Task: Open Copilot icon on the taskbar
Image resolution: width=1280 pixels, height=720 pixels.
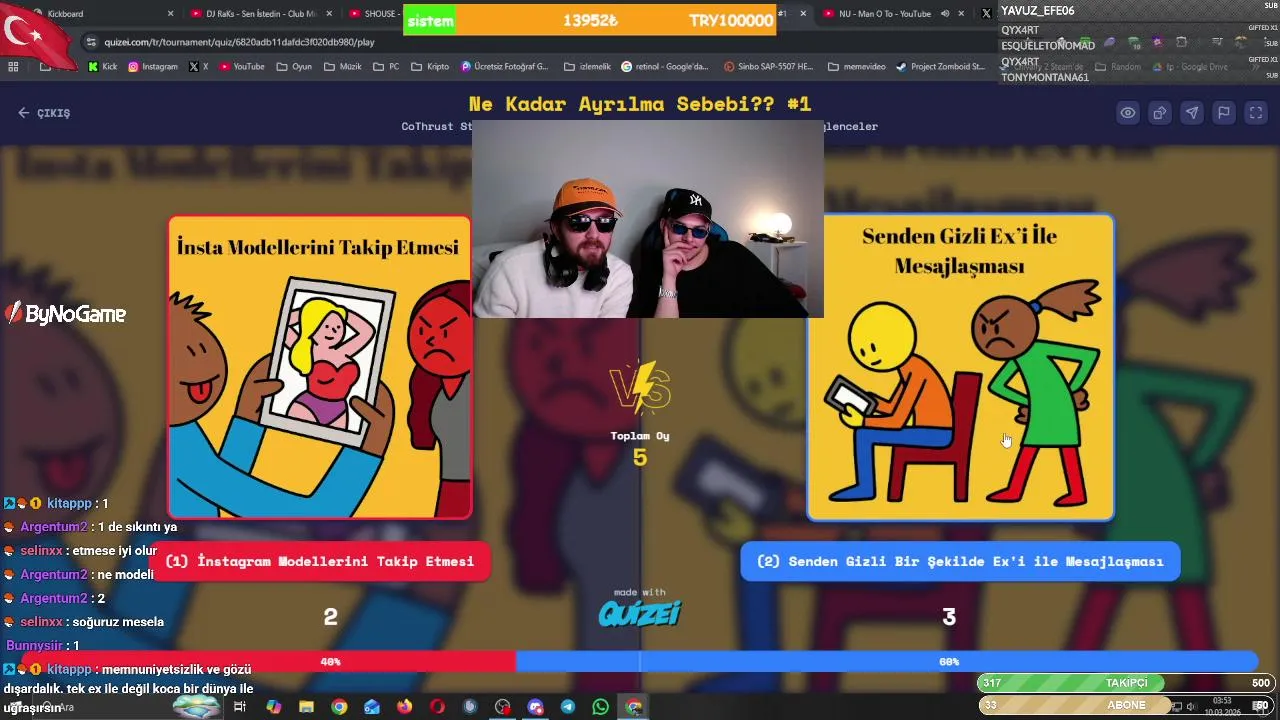Action: 273,707
